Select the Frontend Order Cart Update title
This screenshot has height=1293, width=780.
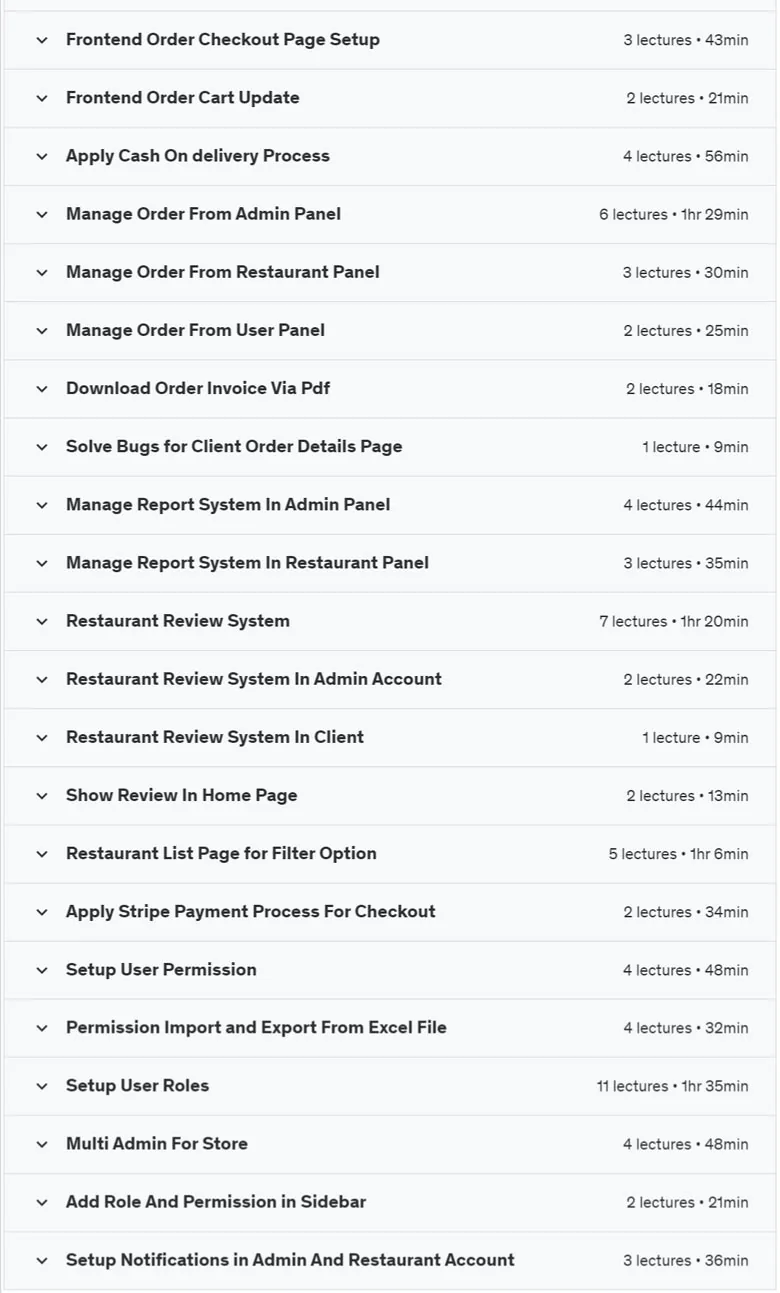(x=183, y=98)
